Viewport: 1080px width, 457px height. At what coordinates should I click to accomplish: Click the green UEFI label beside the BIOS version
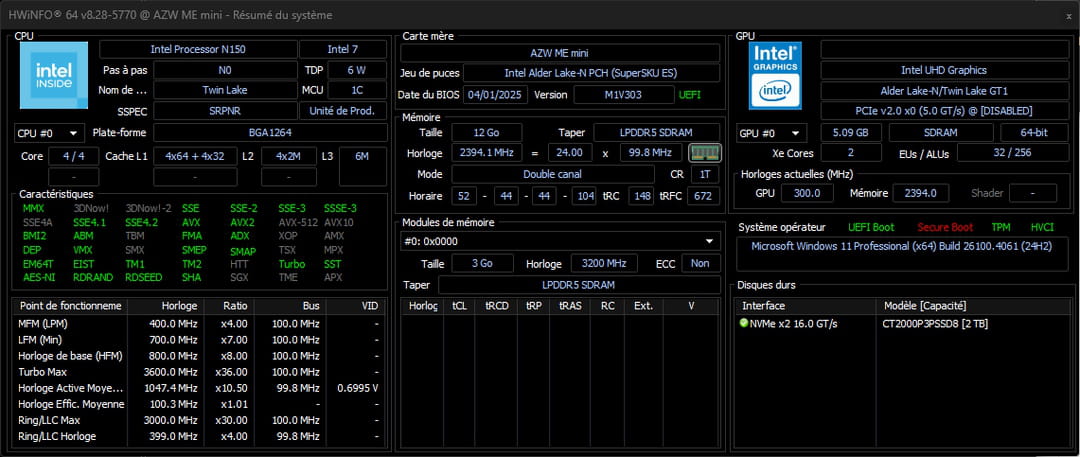click(x=689, y=94)
